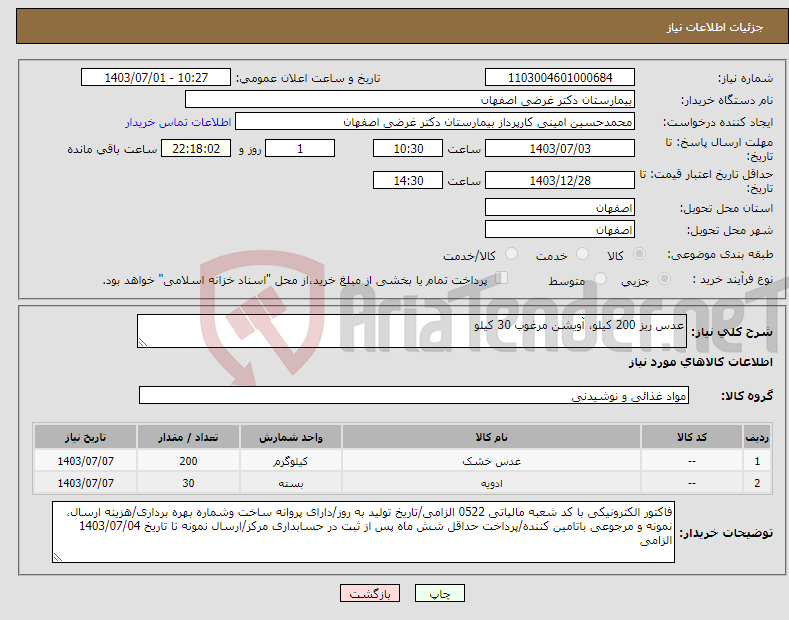Click the واحد شمارش column header
The height and width of the screenshot is (620, 789).
pos(291,437)
